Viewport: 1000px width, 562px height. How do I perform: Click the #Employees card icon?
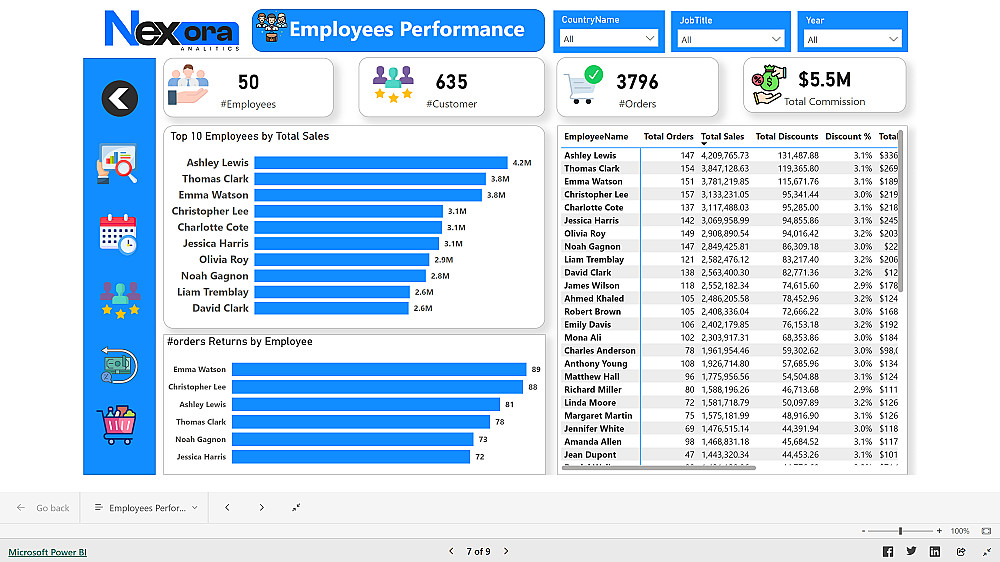[x=188, y=85]
